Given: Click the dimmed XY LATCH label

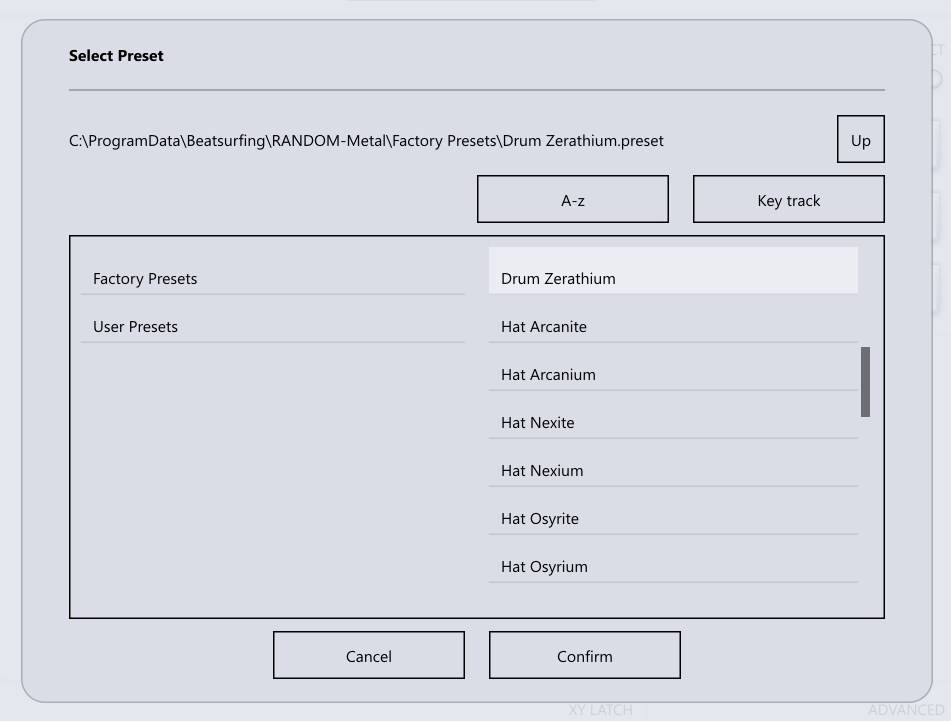Looking at the screenshot, I should (x=601, y=710).
